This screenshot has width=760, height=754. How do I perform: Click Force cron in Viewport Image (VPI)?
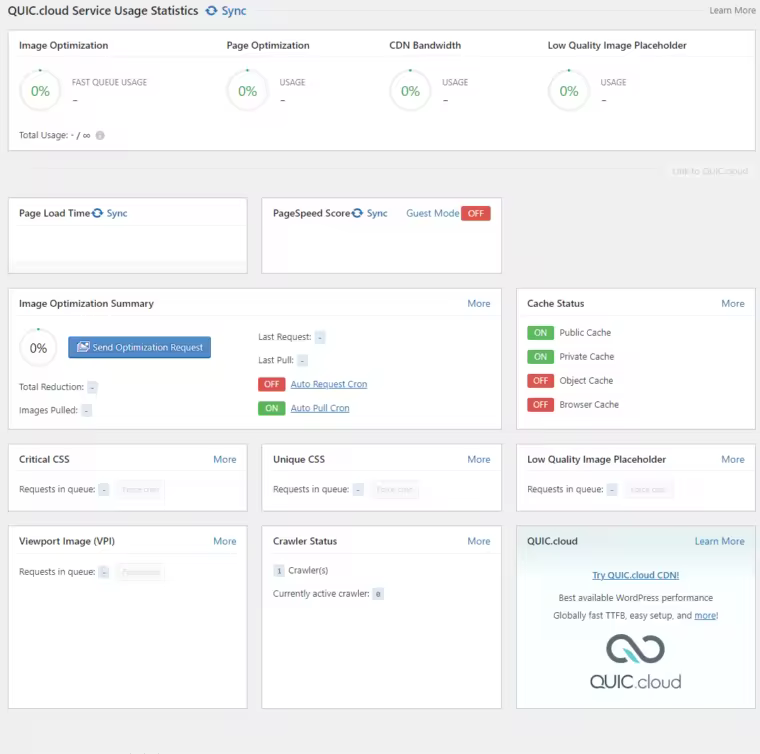coord(141,572)
